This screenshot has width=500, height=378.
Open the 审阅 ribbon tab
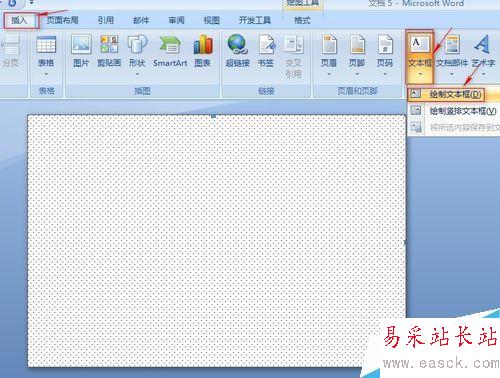[x=176, y=21]
